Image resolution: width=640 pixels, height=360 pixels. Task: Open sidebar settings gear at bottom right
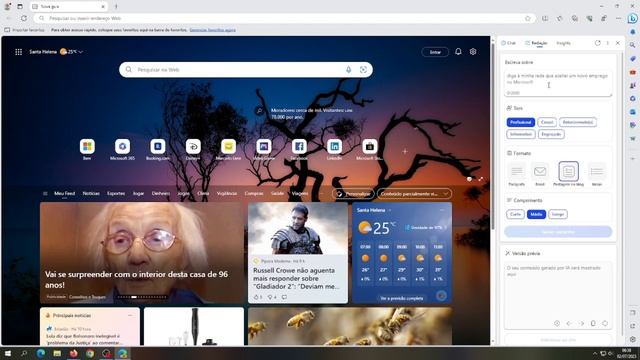tap(632, 339)
